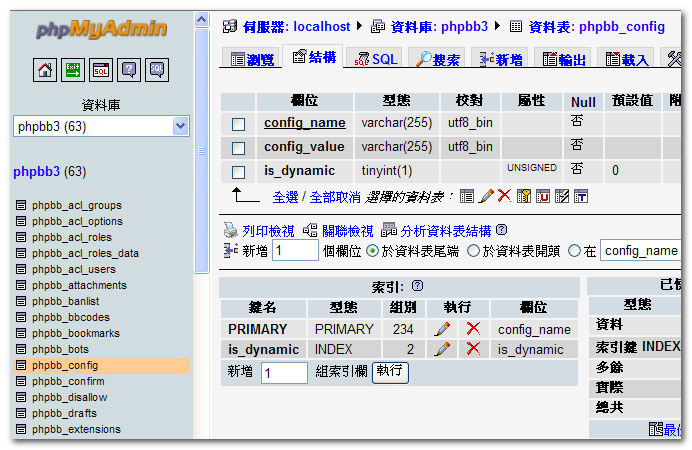
Task: Click the phpbb3 database link in sidebar
Action: point(36,171)
